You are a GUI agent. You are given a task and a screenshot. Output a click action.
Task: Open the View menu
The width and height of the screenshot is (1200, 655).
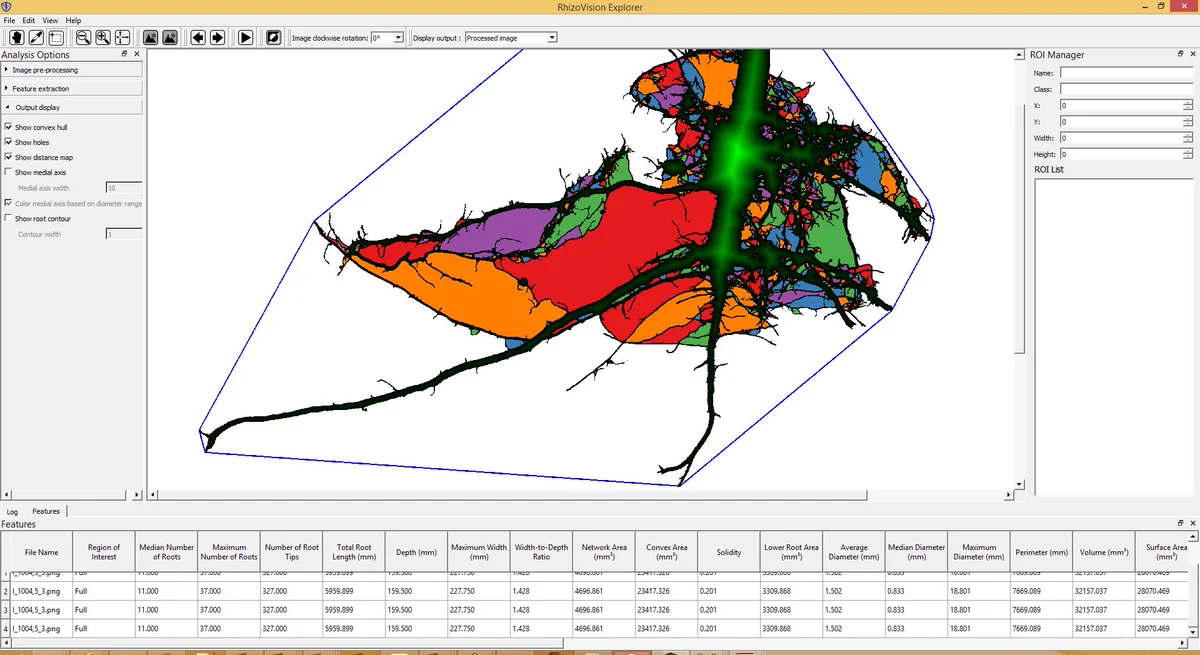coord(49,20)
